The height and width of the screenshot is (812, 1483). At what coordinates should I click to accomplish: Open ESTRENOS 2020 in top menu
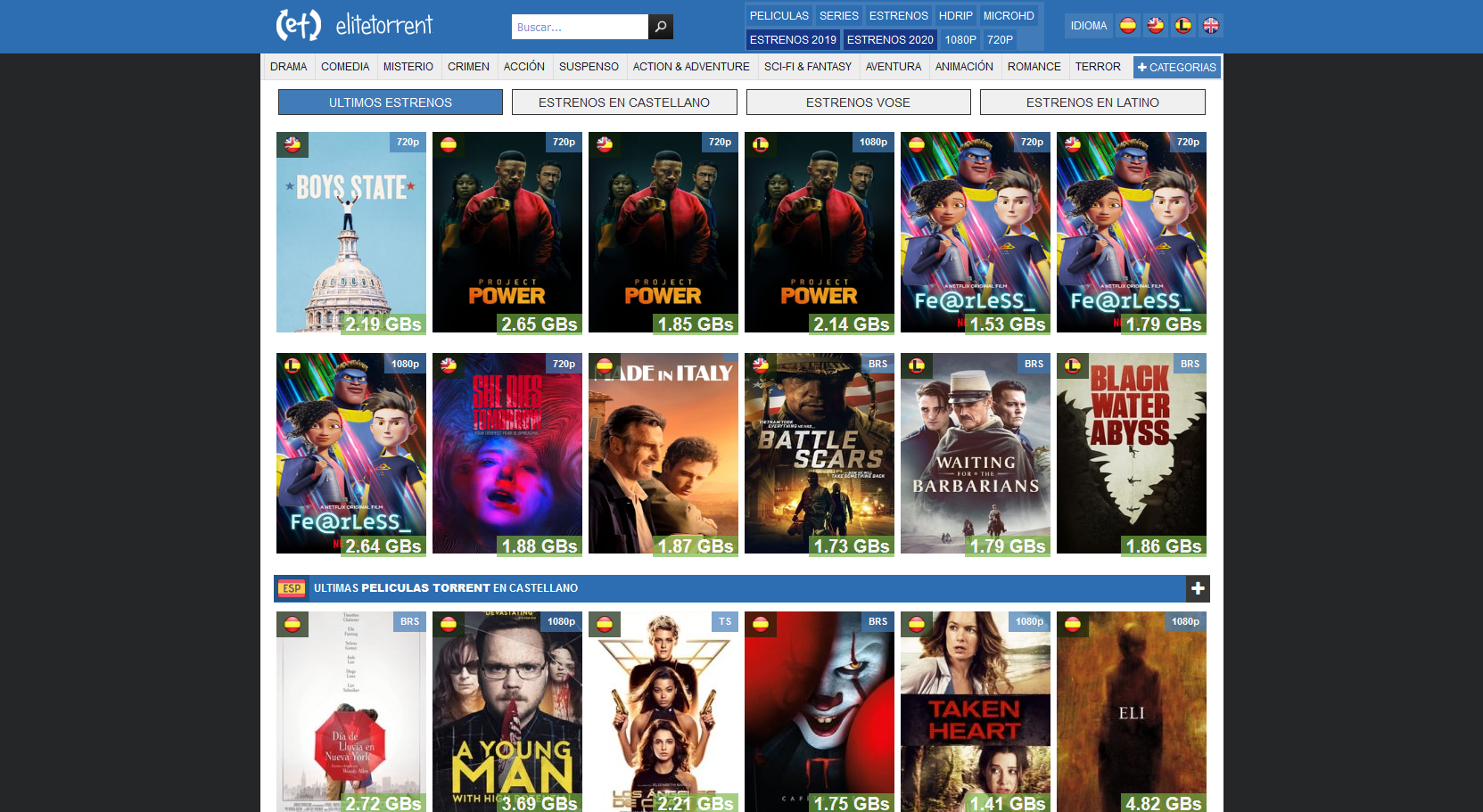point(889,40)
